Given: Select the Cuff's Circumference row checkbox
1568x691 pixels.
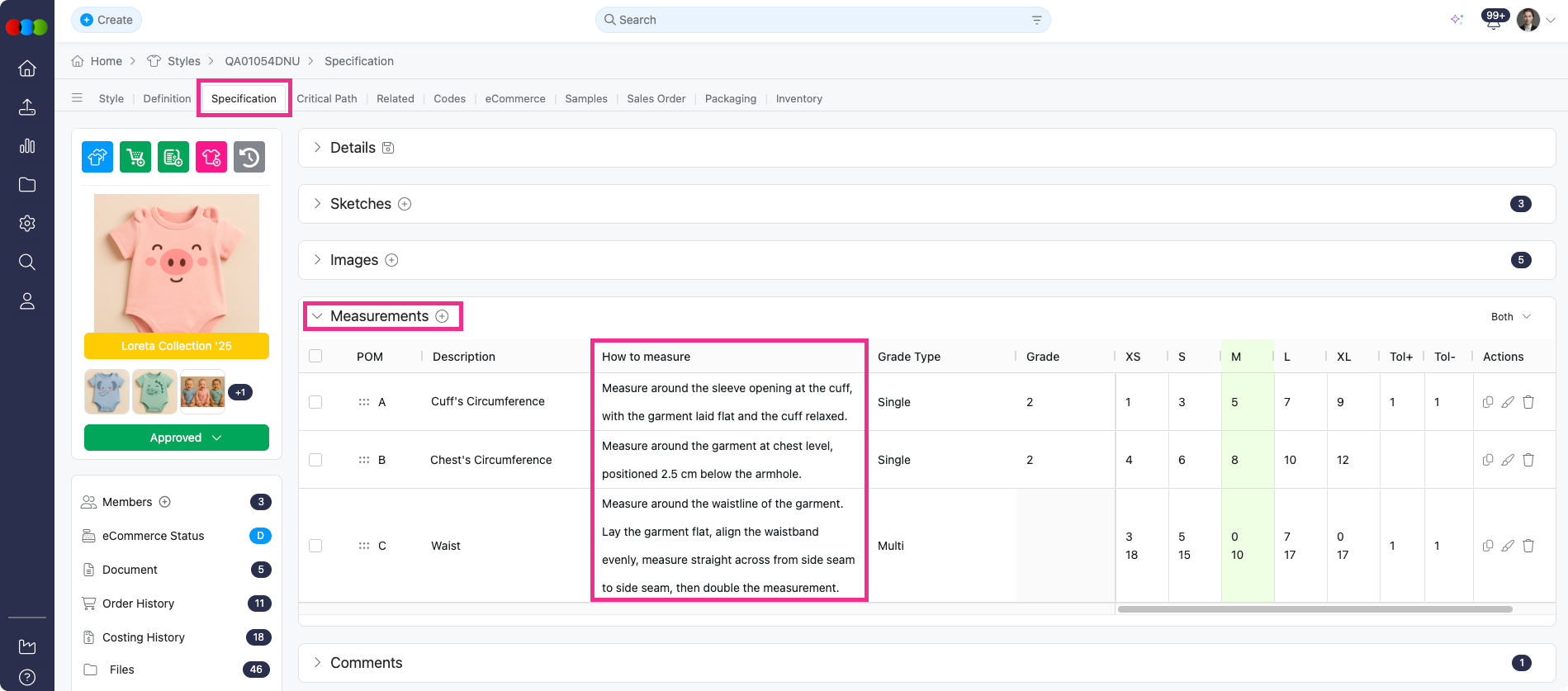Looking at the screenshot, I should [x=315, y=402].
